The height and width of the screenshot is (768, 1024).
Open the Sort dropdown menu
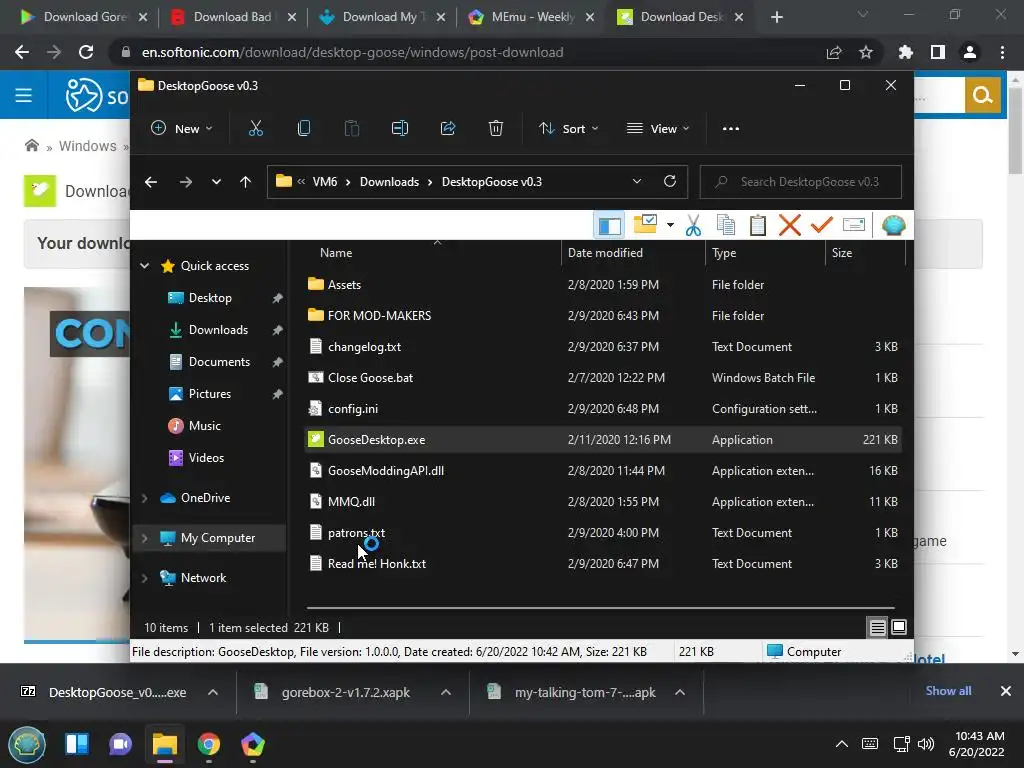point(568,129)
